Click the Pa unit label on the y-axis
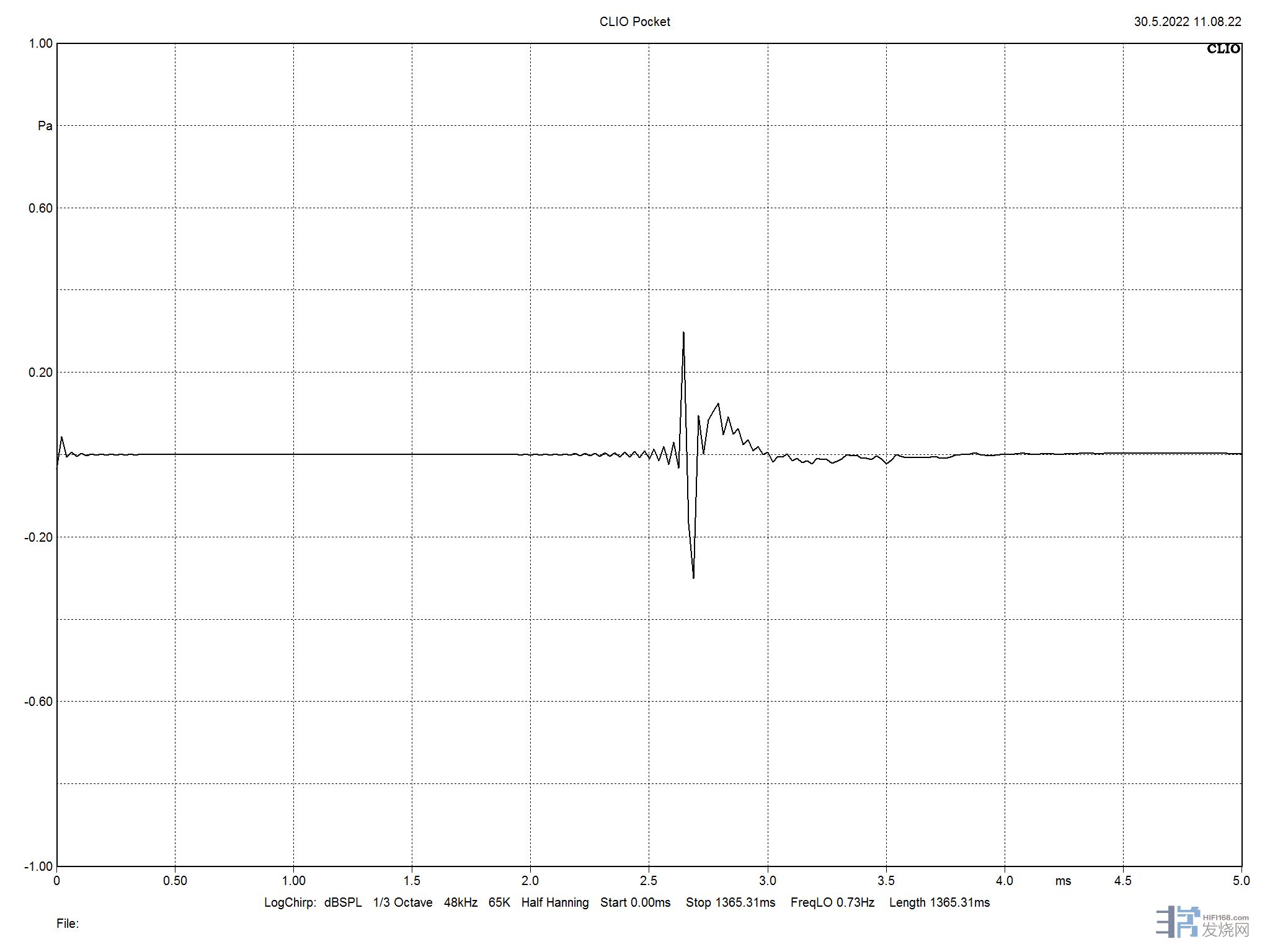 45,126
